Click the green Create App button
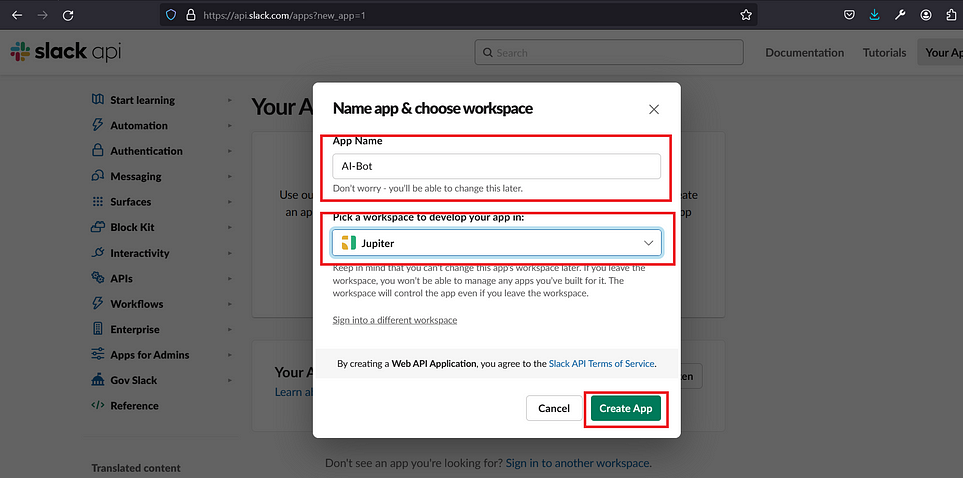Screen dimensions: 963x478 [x=626, y=408]
